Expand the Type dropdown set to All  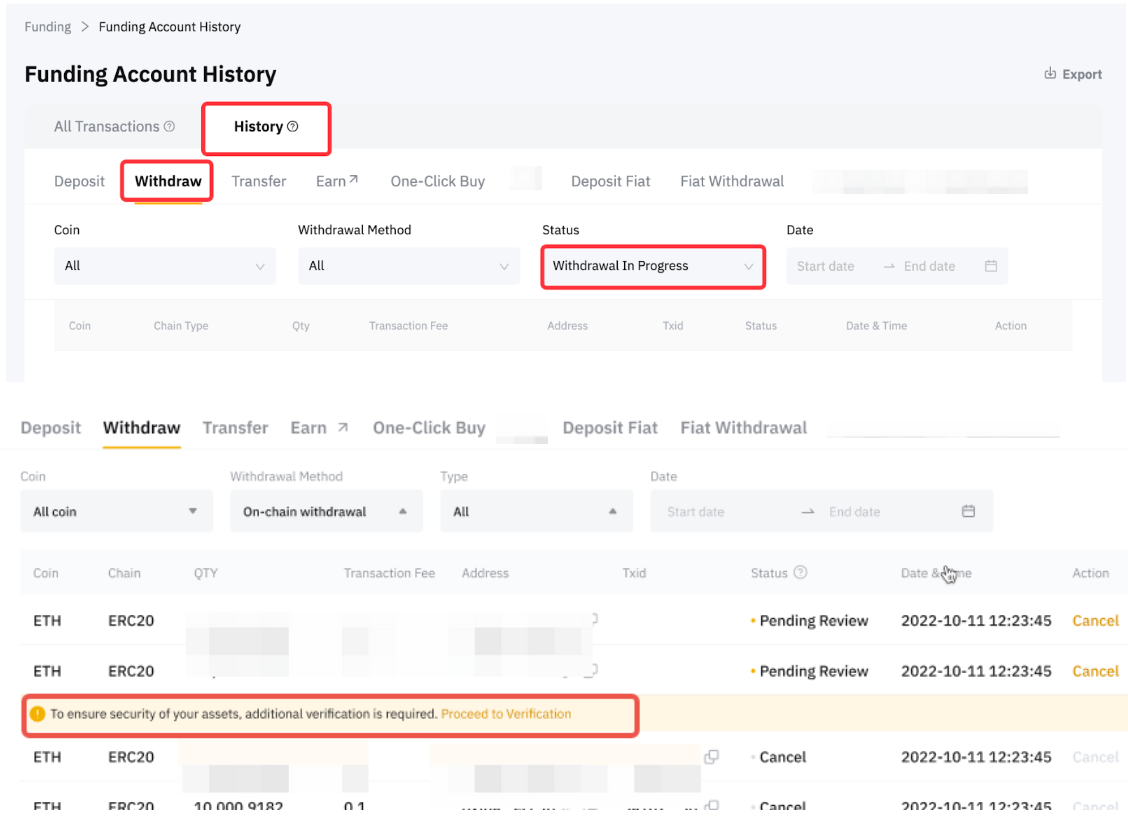(536, 511)
